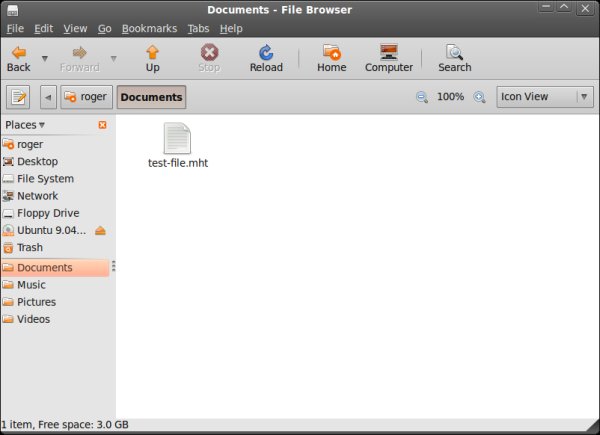This screenshot has width=600, height=435.
Task: Minimize the File Browser window
Action: click(x=546, y=7)
